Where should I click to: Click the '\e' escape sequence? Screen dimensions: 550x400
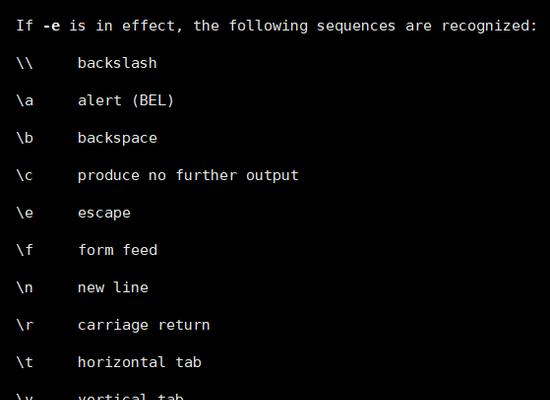coord(25,213)
